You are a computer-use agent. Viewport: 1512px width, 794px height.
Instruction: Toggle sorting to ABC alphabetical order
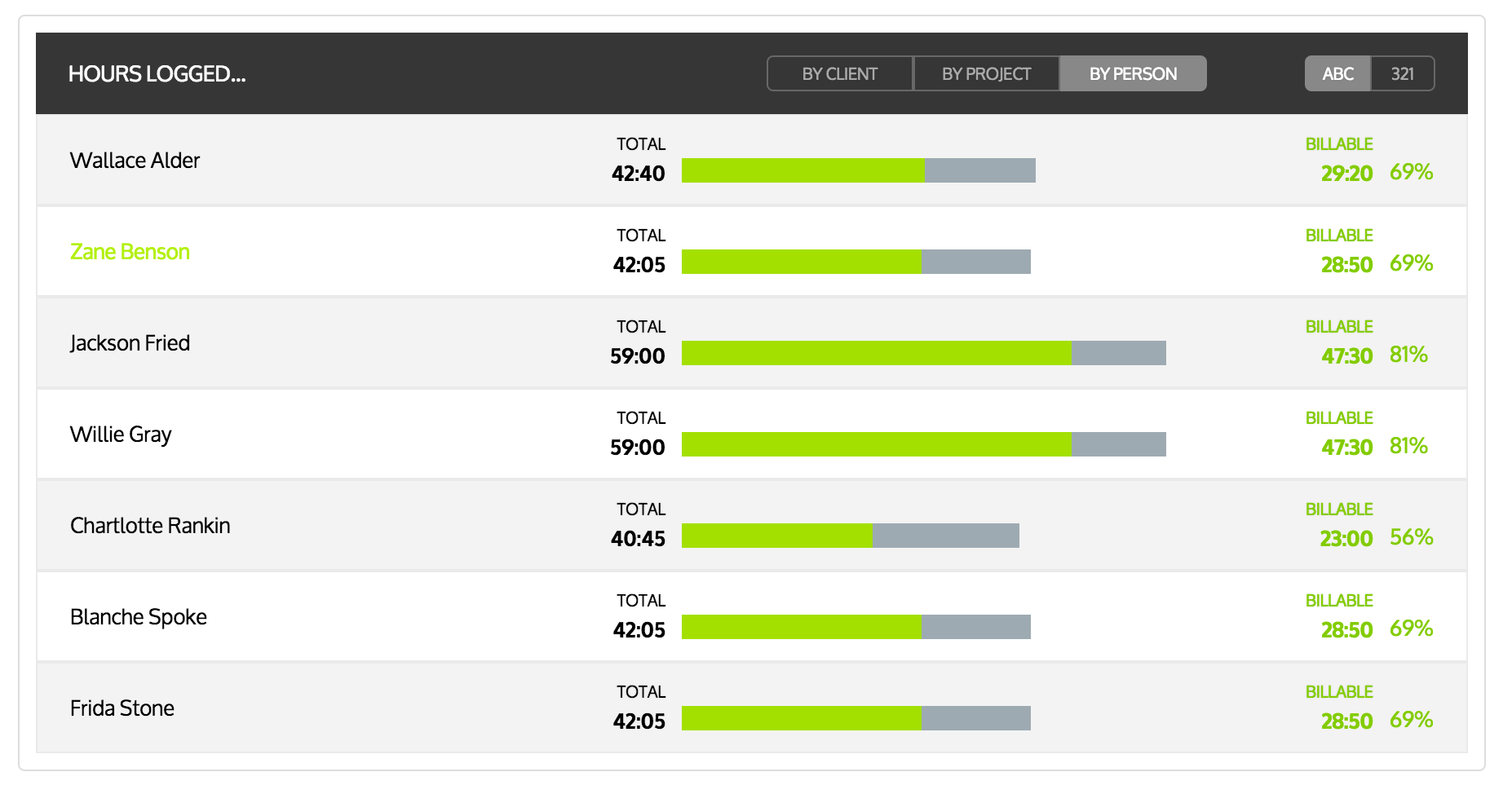pyautogui.click(x=1337, y=73)
